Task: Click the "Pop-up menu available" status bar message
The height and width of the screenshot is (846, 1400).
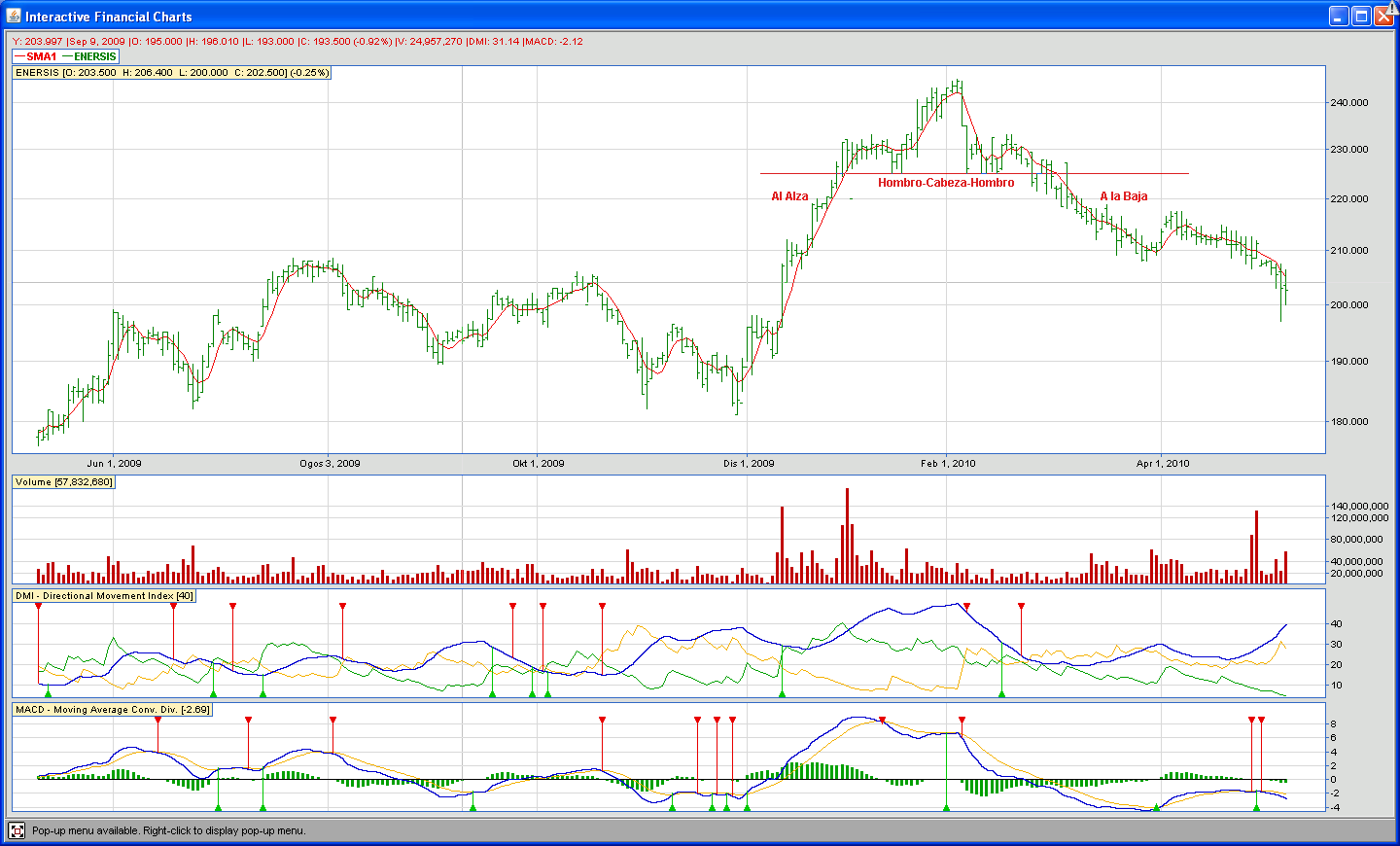Action: pos(168,830)
